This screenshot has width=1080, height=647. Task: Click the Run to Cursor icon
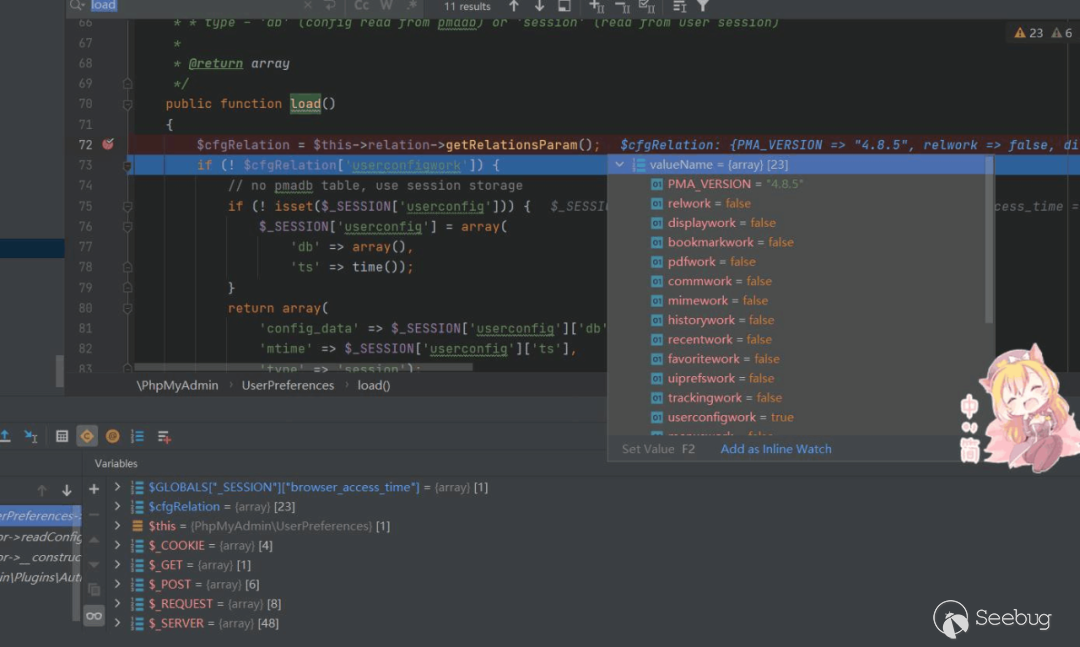pos(31,436)
